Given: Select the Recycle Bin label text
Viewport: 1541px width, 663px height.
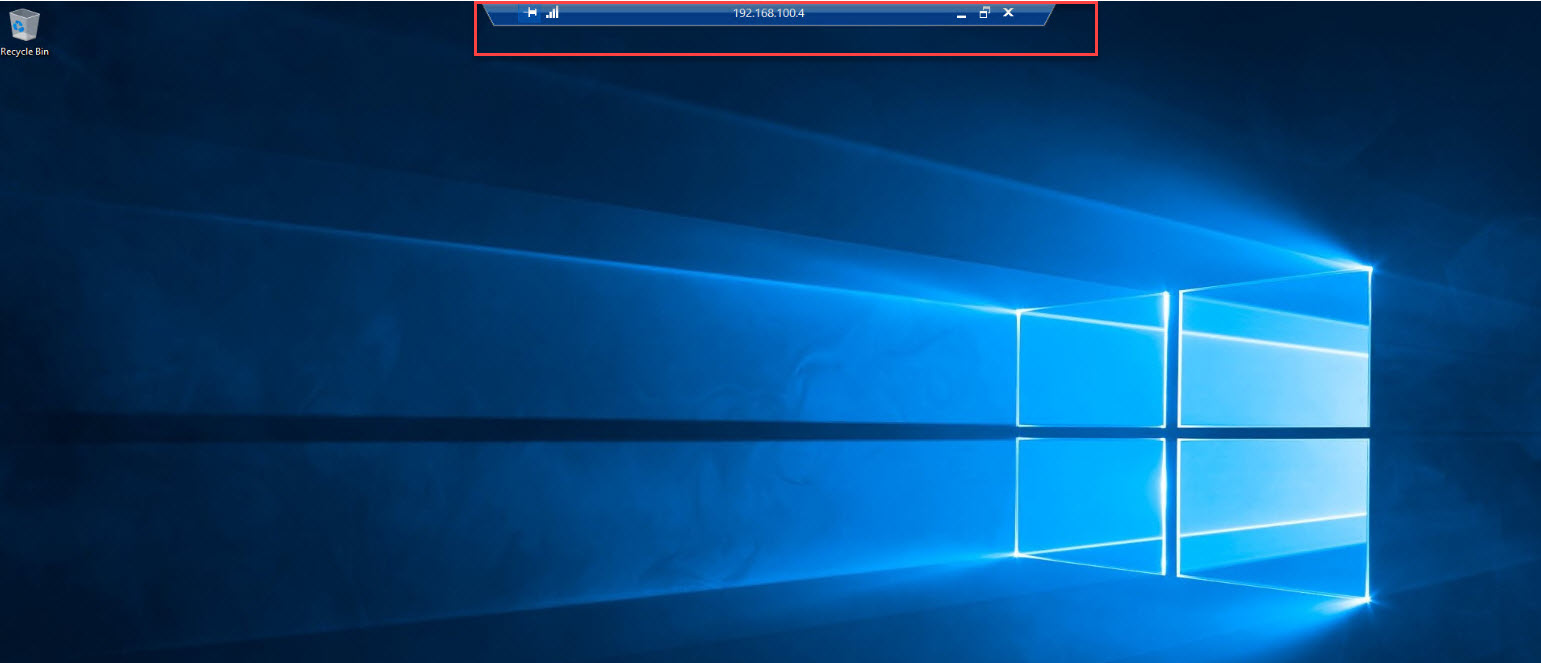Looking at the screenshot, I should [x=25, y=51].
